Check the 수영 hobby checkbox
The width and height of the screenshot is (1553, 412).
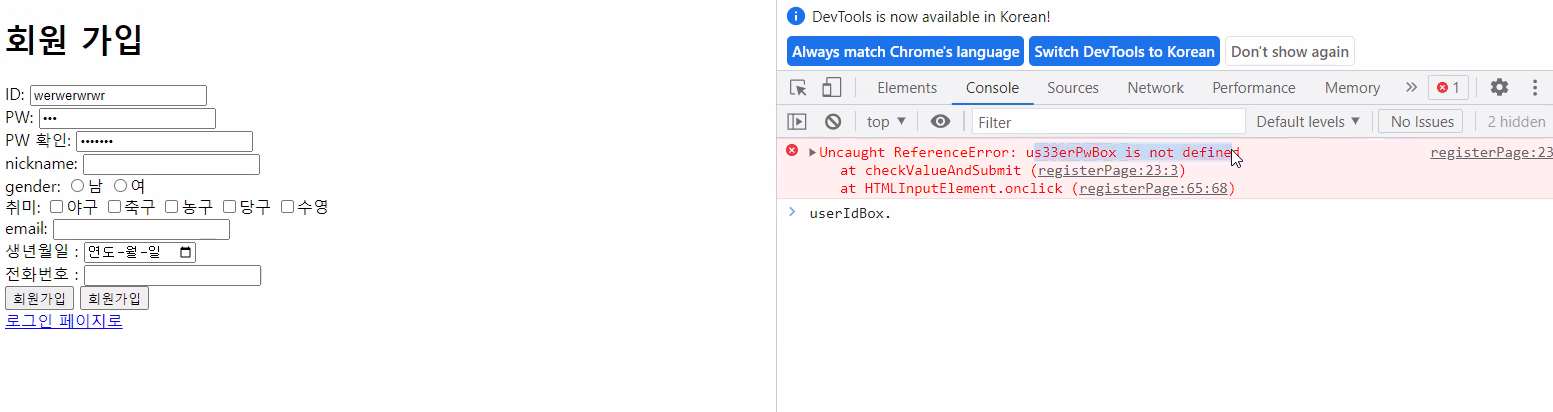288,207
